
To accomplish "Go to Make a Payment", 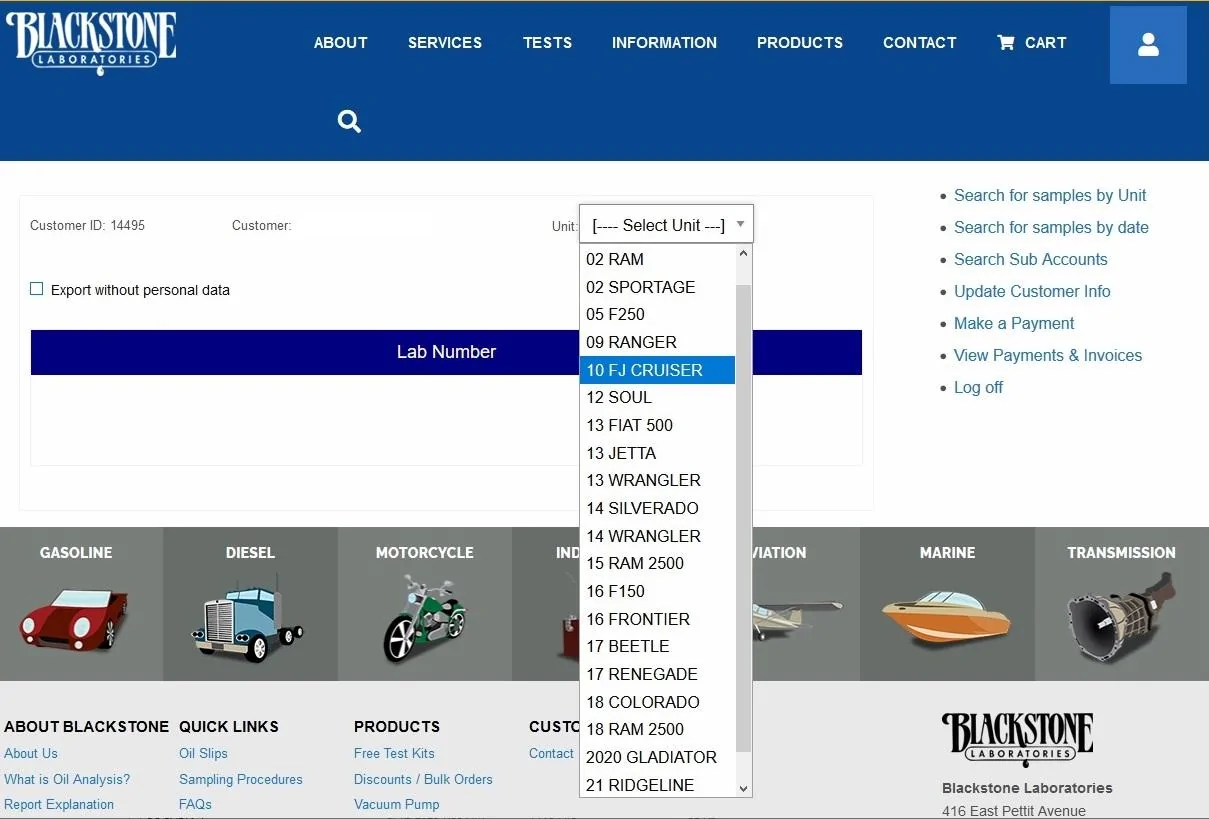I will (1014, 323).
